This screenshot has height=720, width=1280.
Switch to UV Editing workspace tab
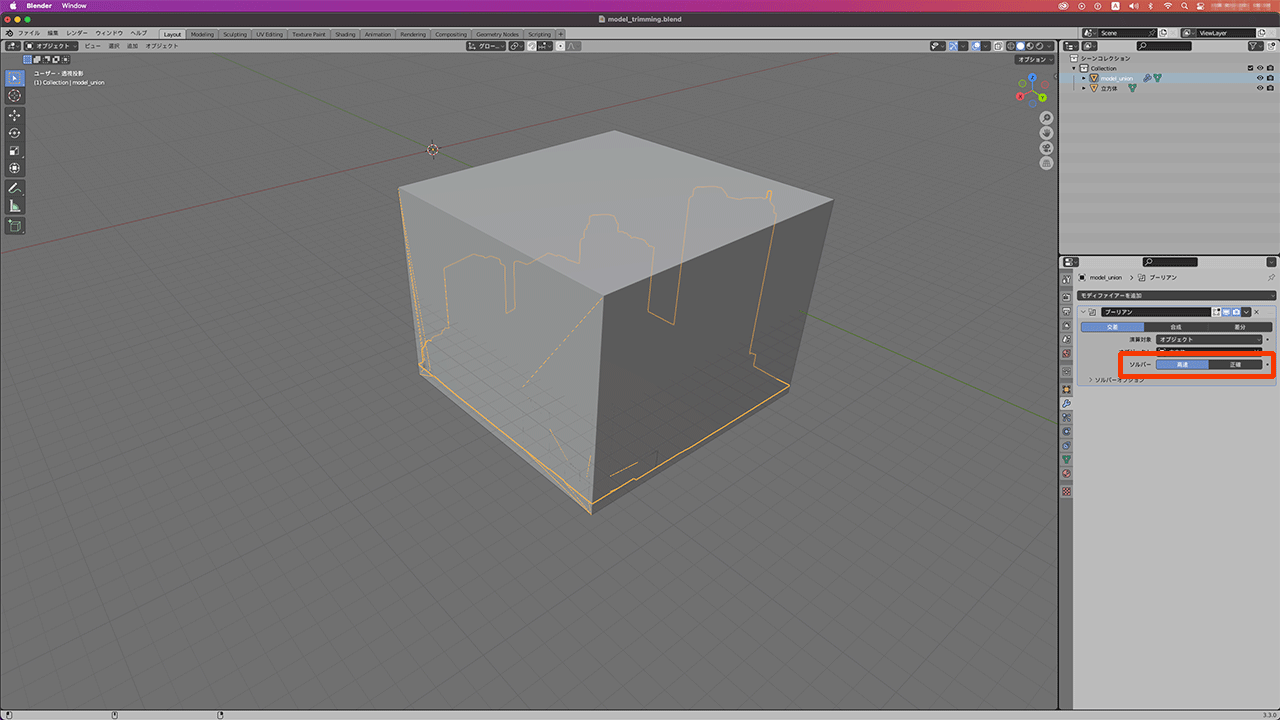click(x=270, y=34)
